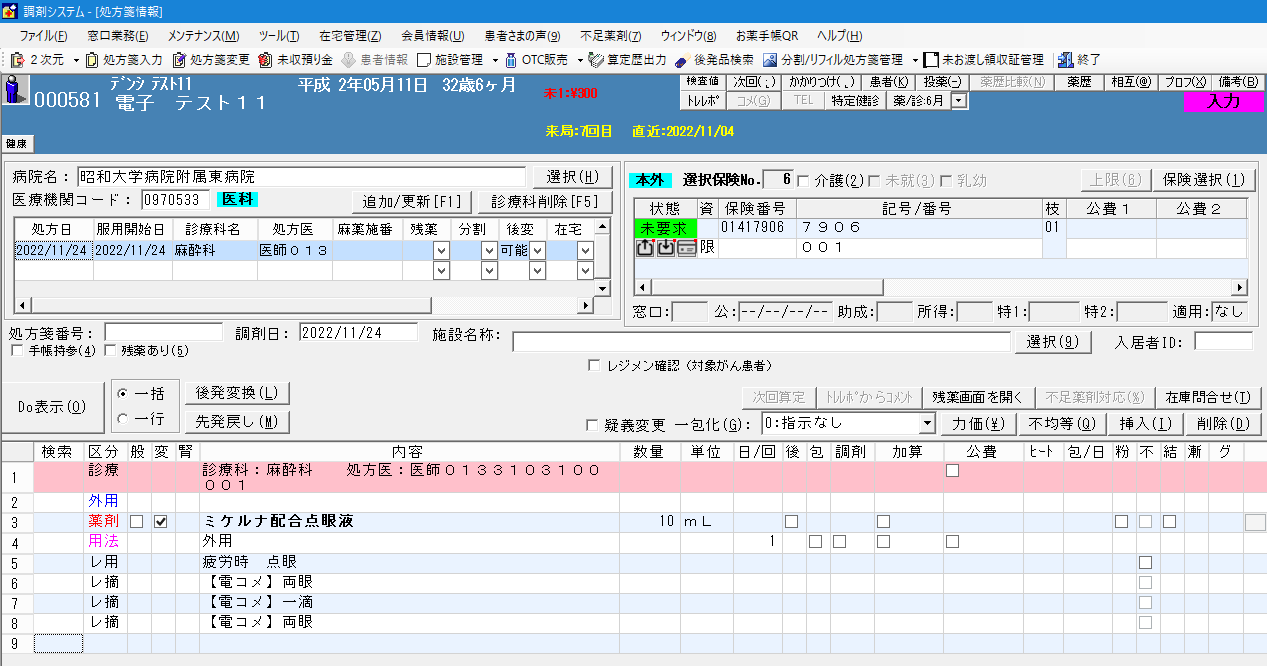Screen dimensions: 1267x666
Task: Click the card icon in the insurance table
Action: [686, 248]
